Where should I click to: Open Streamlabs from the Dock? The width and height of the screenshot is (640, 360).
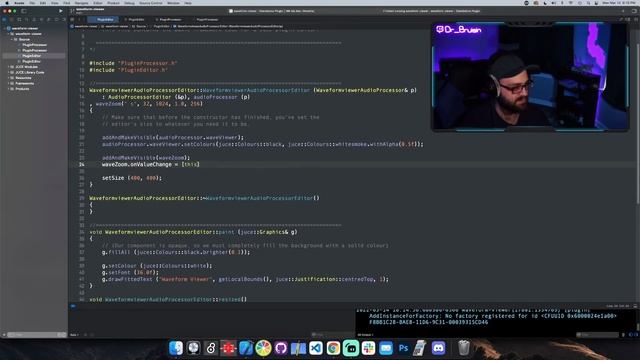351,348
